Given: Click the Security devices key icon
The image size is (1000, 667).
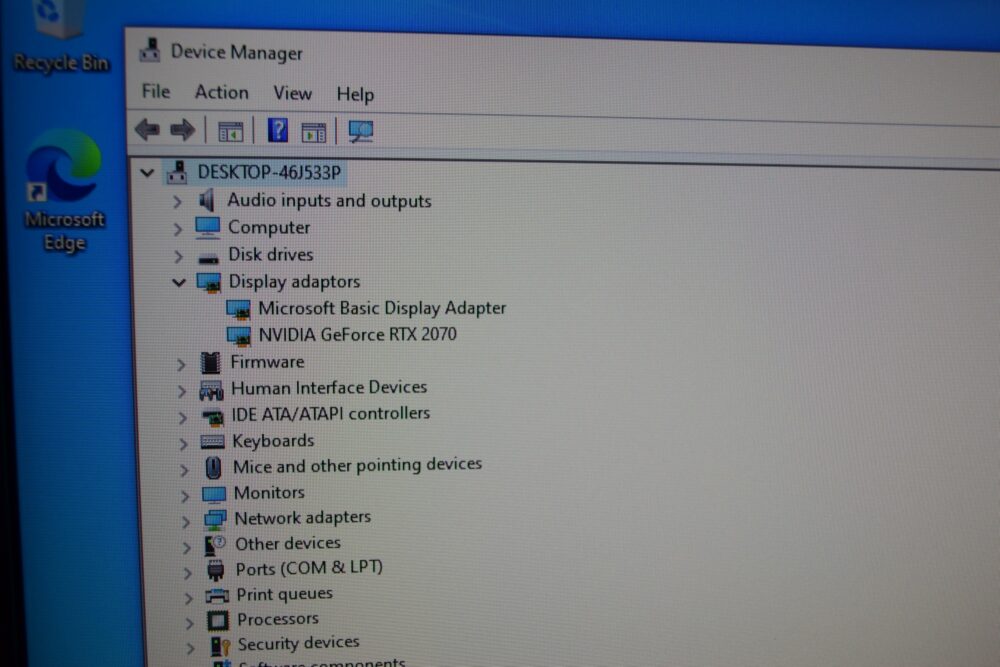Looking at the screenshot, I should [x=220, y=646].
